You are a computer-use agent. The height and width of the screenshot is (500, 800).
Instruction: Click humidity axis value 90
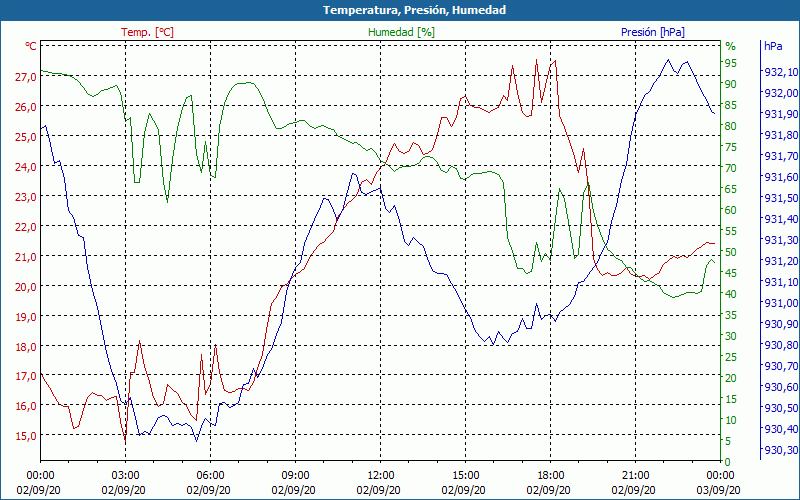tap(731, 84)
